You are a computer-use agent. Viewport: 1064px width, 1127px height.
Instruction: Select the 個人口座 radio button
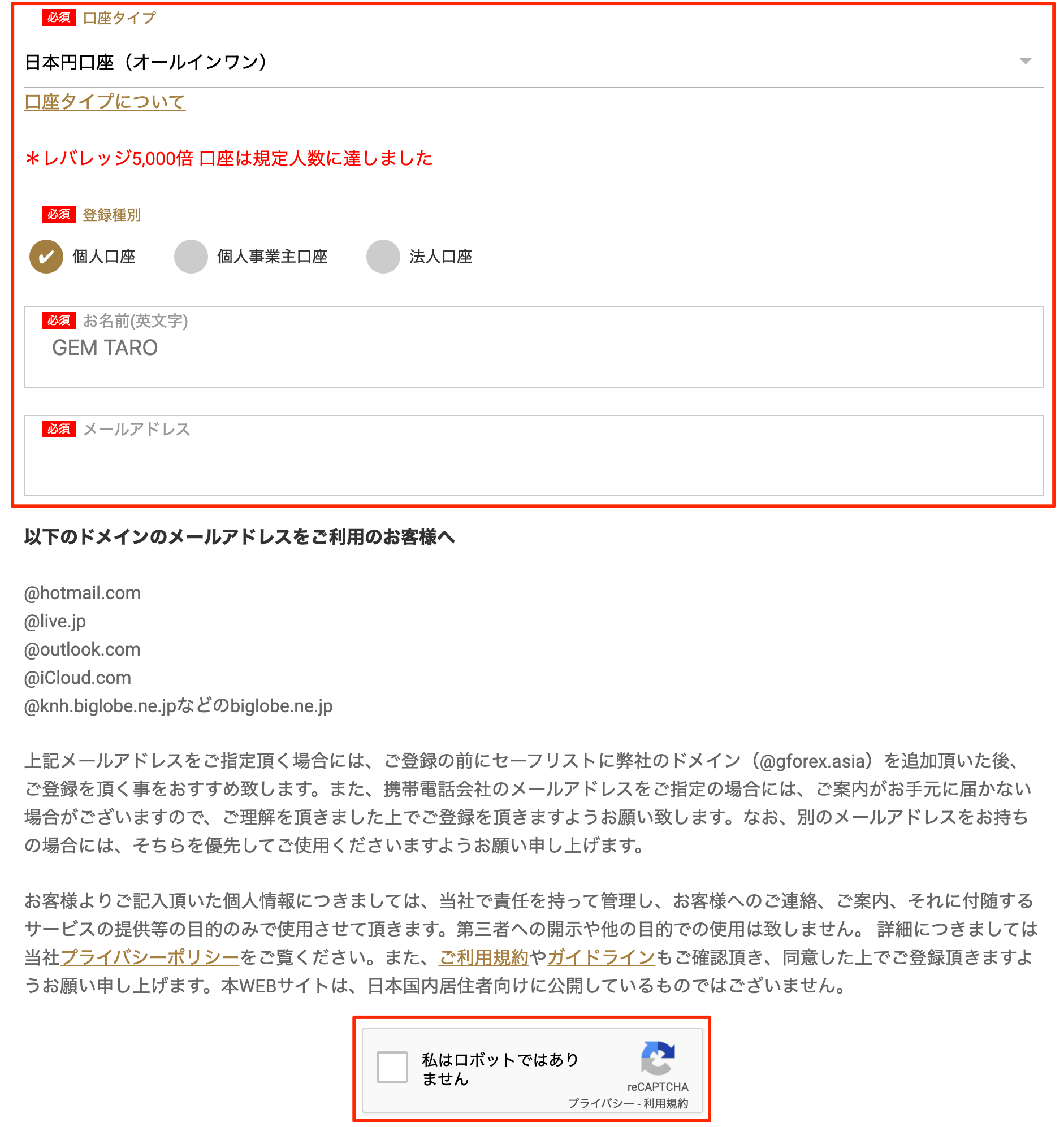pyautogui.click(x=46, y=257)
